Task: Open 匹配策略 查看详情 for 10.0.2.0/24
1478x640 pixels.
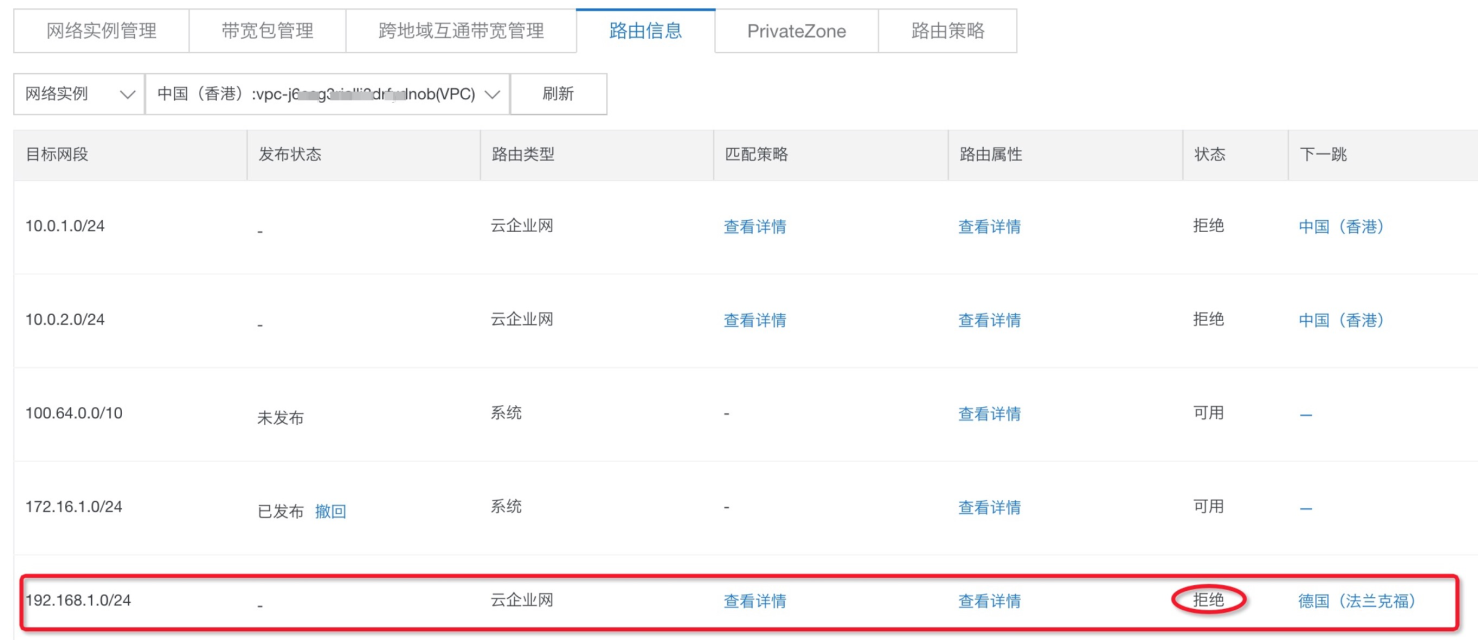Action: [x=755, y=320]
